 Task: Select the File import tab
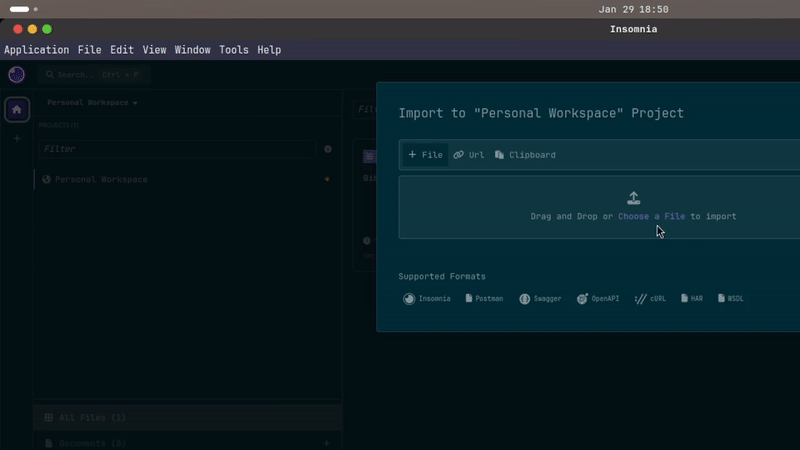point(425,155)
